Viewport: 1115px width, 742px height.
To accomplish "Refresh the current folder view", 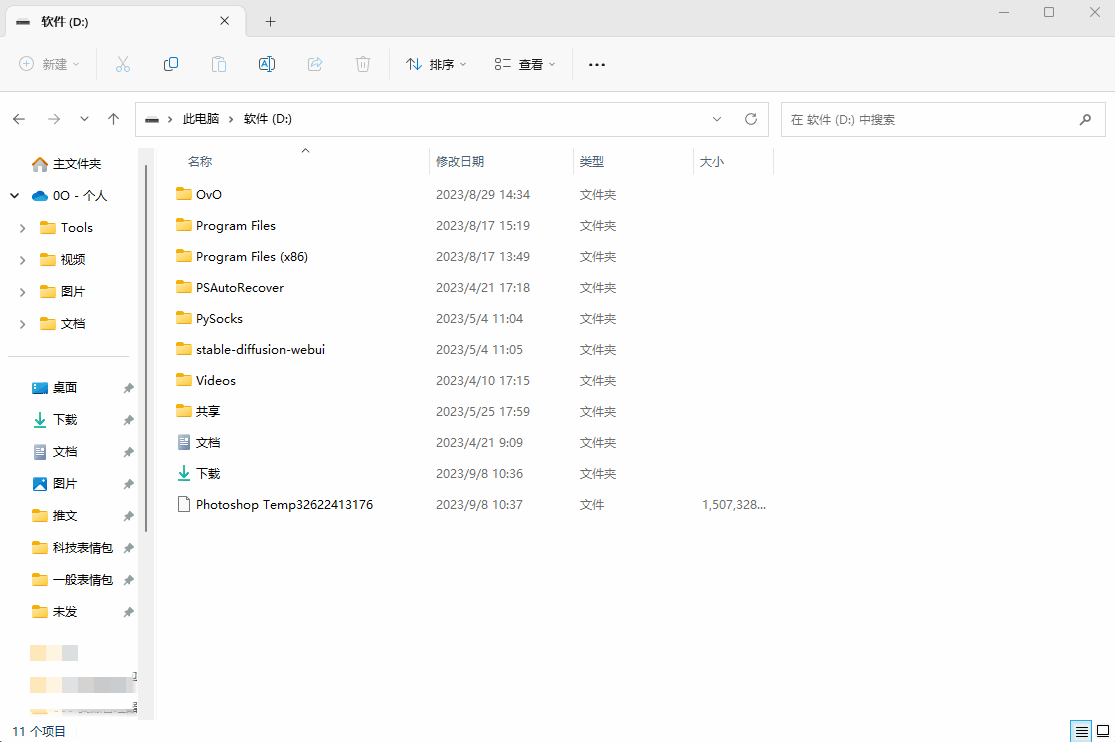I will [751, 119].
